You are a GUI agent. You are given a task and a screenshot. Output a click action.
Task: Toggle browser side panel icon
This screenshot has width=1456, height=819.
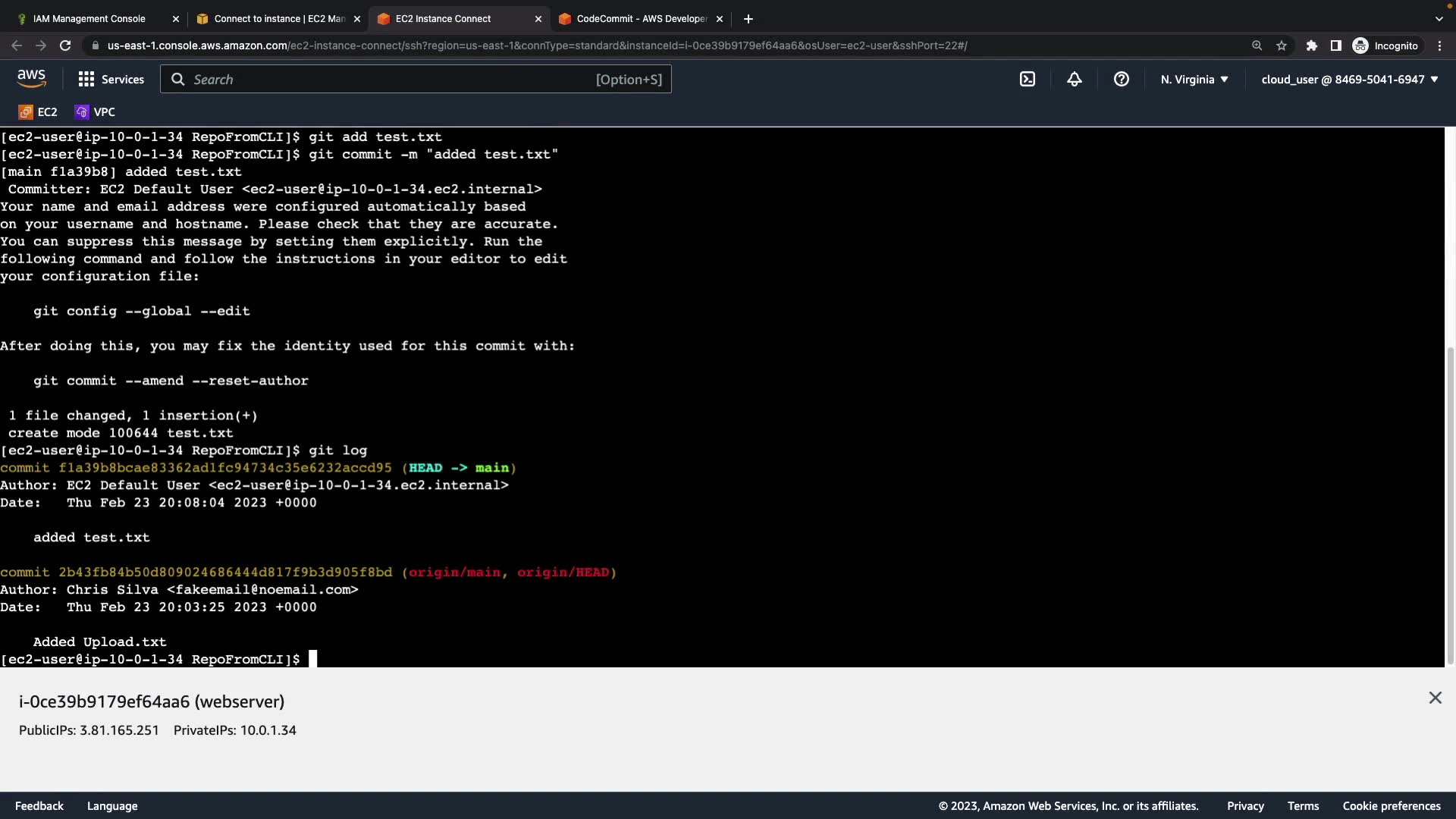1336,45
